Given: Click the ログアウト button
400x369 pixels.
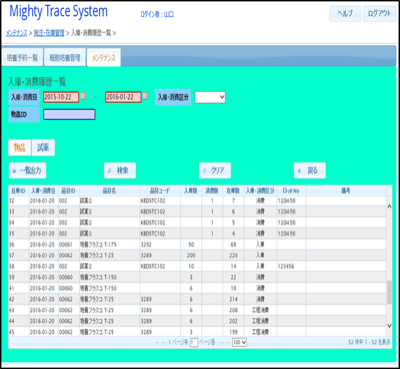Looking at the screenshot, I should click(379, 13).
